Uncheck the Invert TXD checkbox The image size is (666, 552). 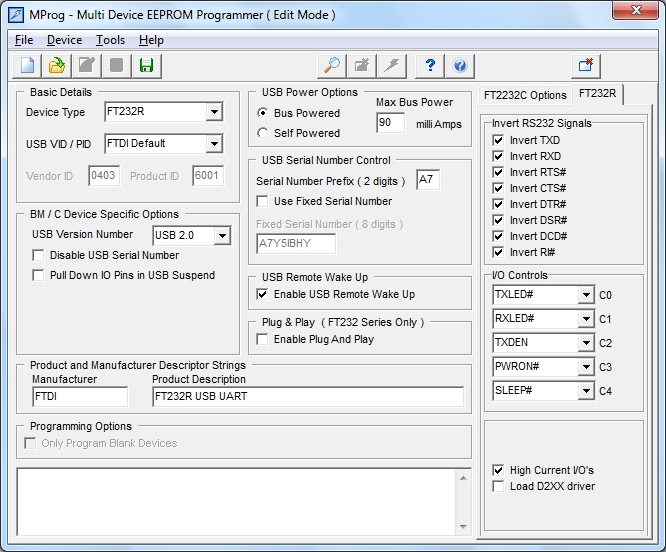498,141
